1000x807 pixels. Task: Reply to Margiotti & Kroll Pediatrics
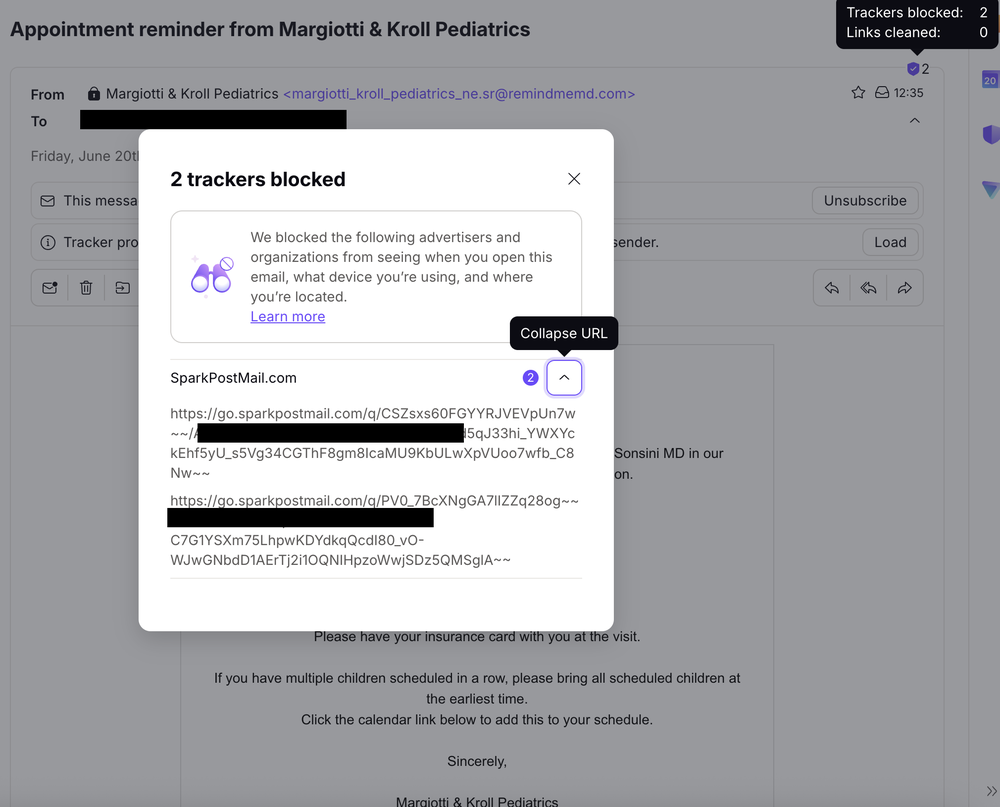click(x=831, y=287)
